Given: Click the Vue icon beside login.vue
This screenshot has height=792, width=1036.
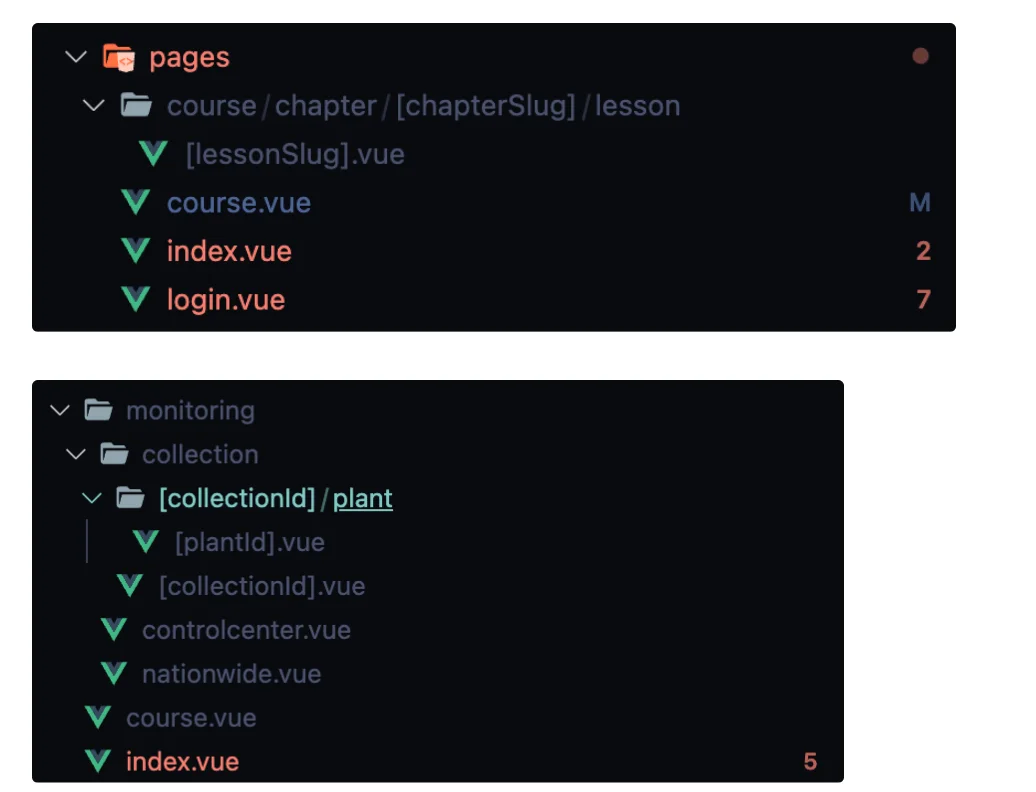Looking at the screenshot, I should pos(135,299).
